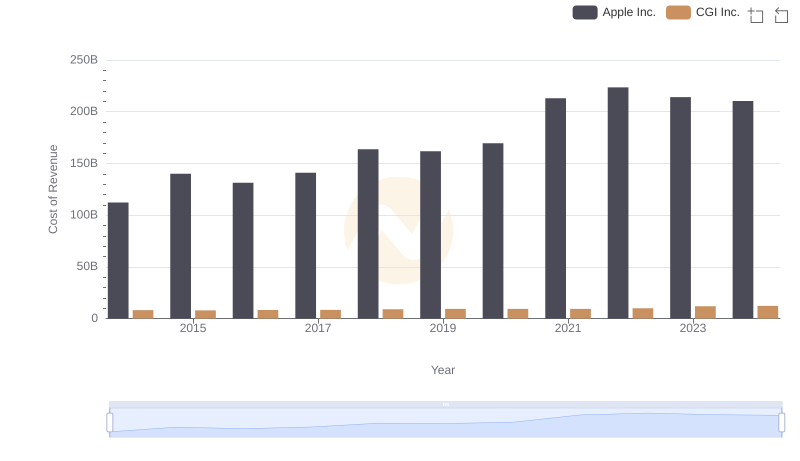Click the 2021 x-axis label
The width and height of the screenshot is (800, 461).
click(568, 328)
